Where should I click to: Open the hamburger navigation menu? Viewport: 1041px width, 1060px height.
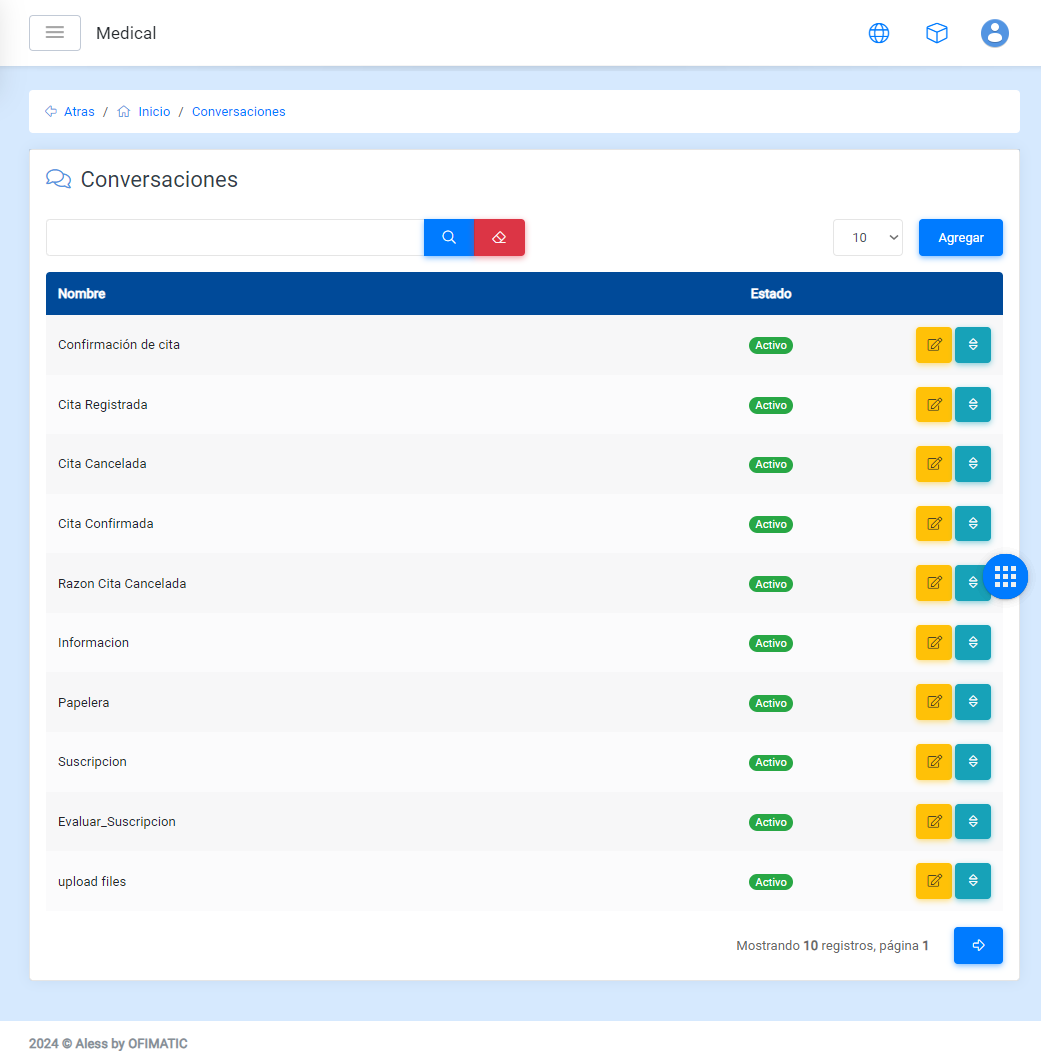(x=55, y=33)
